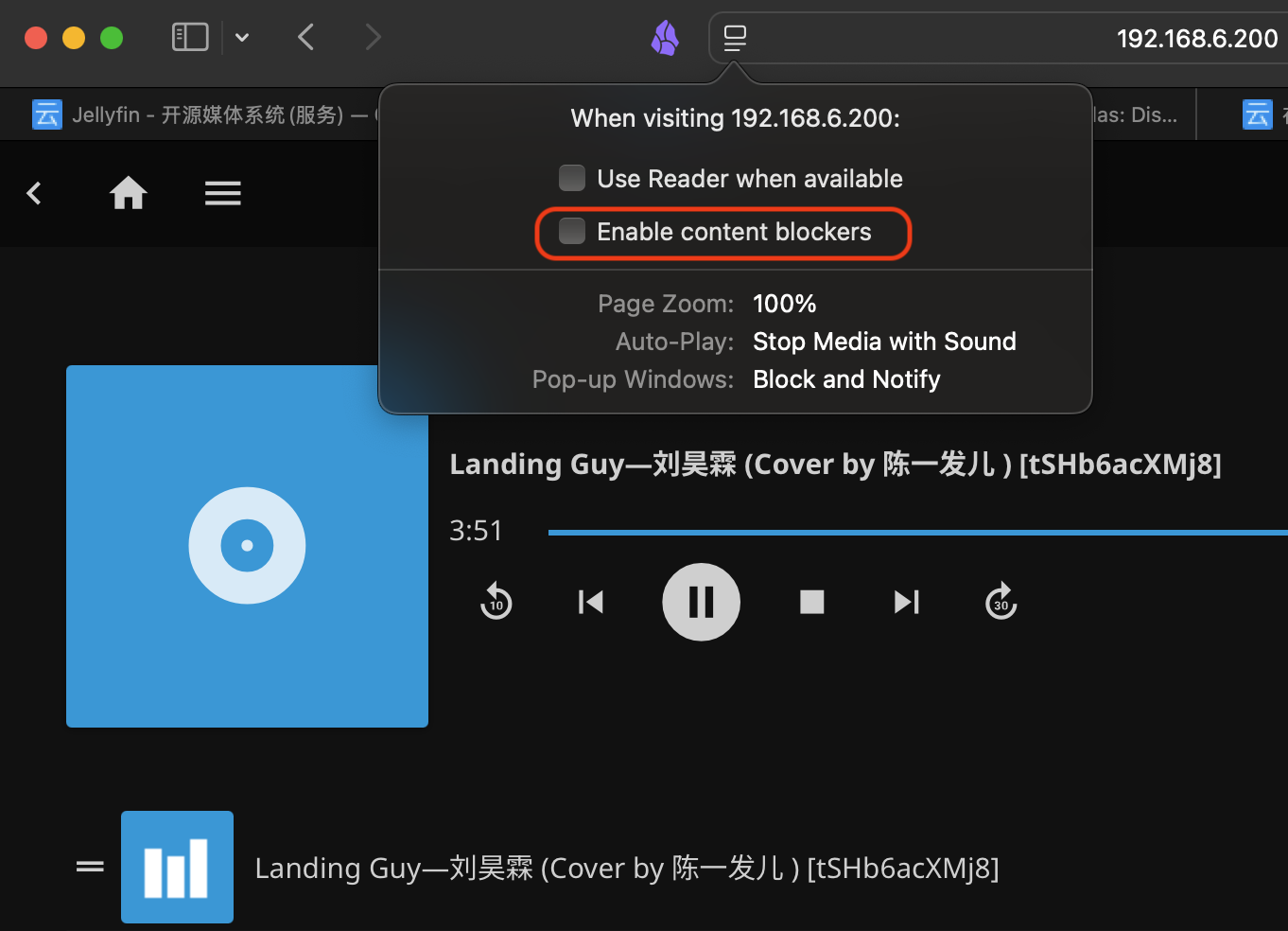The image size is (1288, 931).
Task: Click the blue album art disc thumbnail
Action: coord(247,546)
